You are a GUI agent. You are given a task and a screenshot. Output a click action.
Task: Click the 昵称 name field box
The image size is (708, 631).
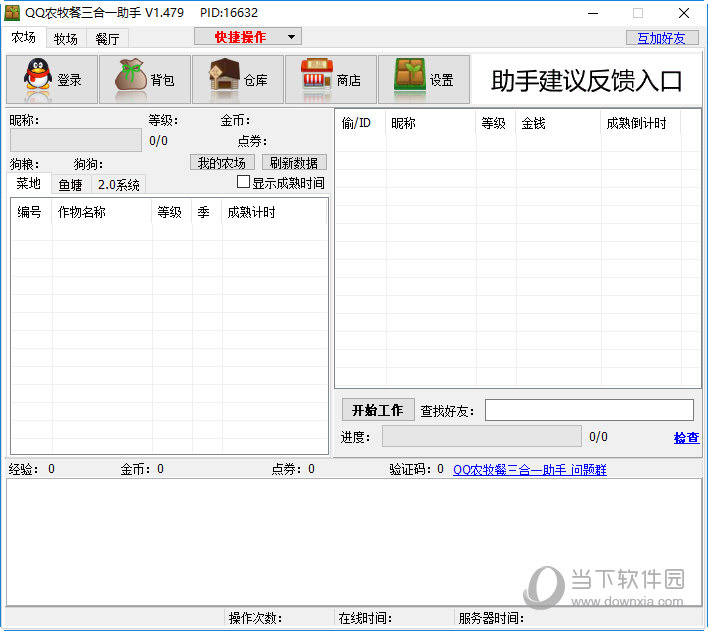(x=76, y=140)
